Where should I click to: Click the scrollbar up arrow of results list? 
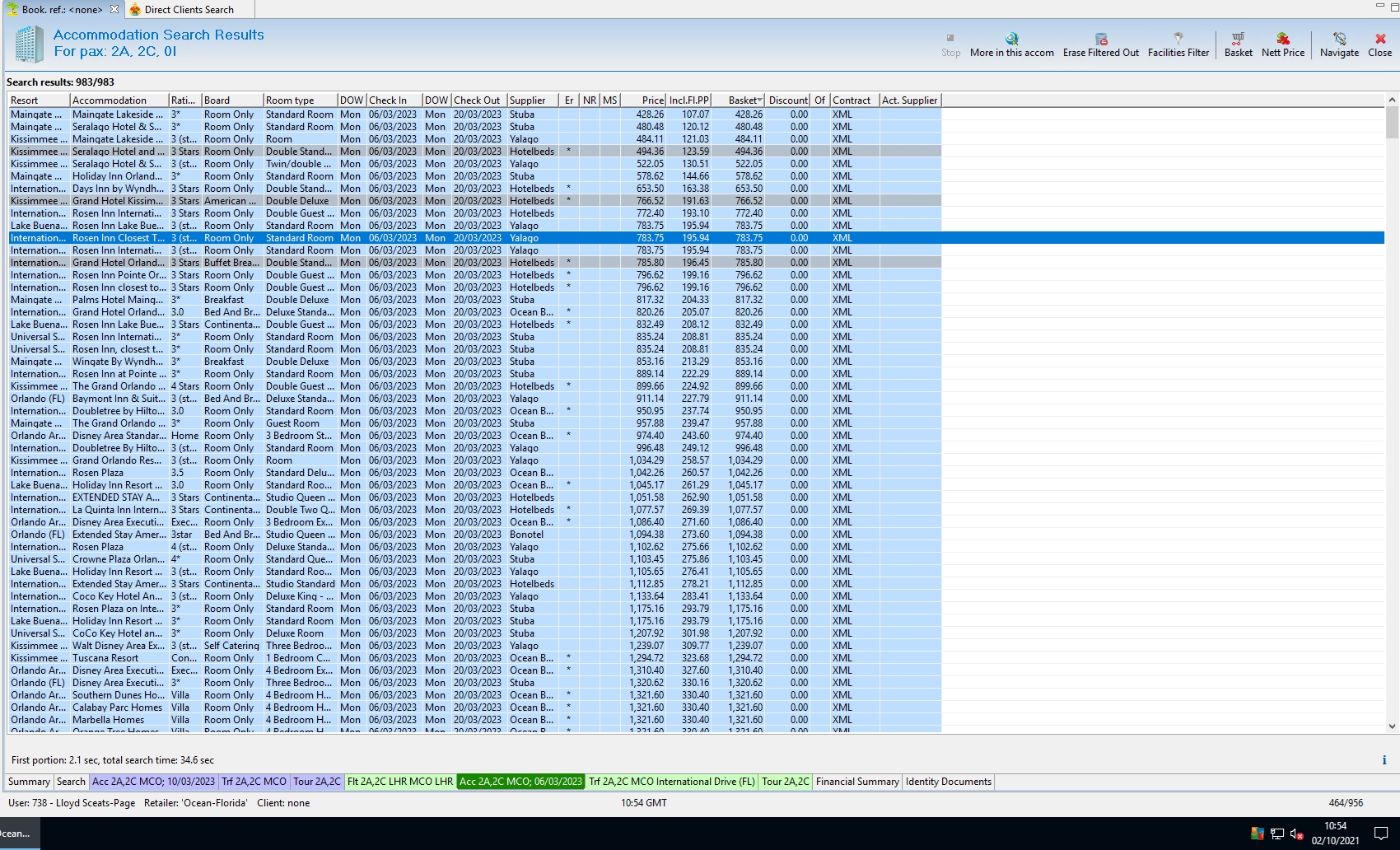(x=1393, y=100)
